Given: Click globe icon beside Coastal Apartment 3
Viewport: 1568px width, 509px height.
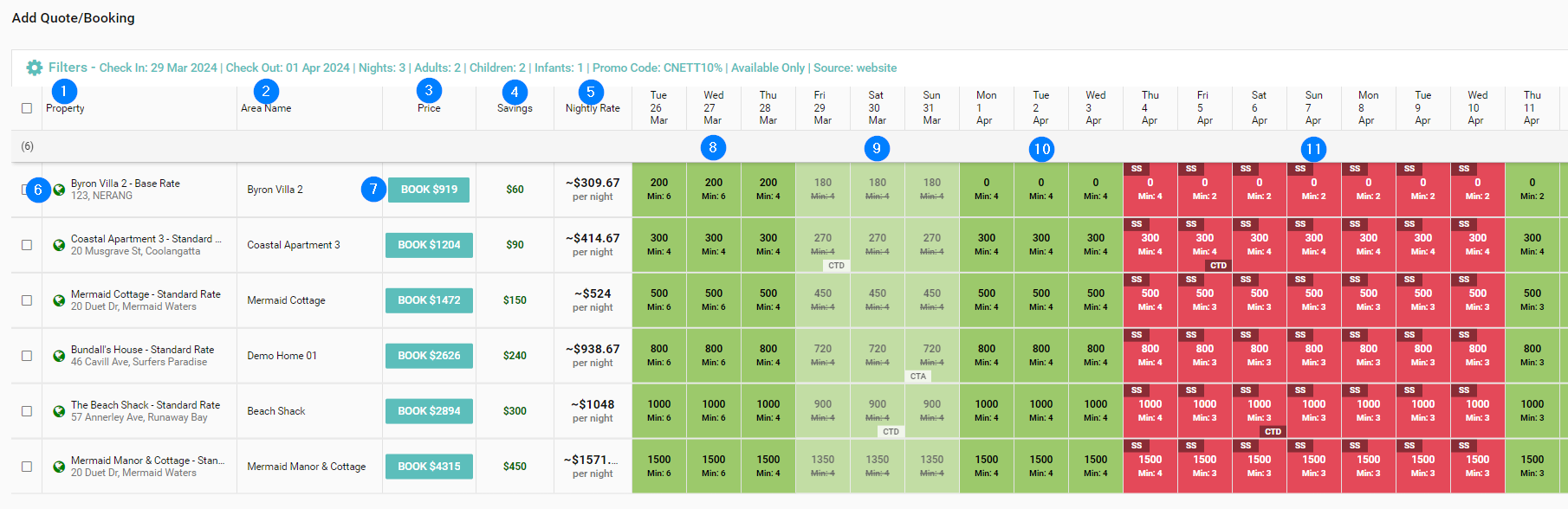Looking at the screenshot, I should pyautogui.click(x=59, y=245).
